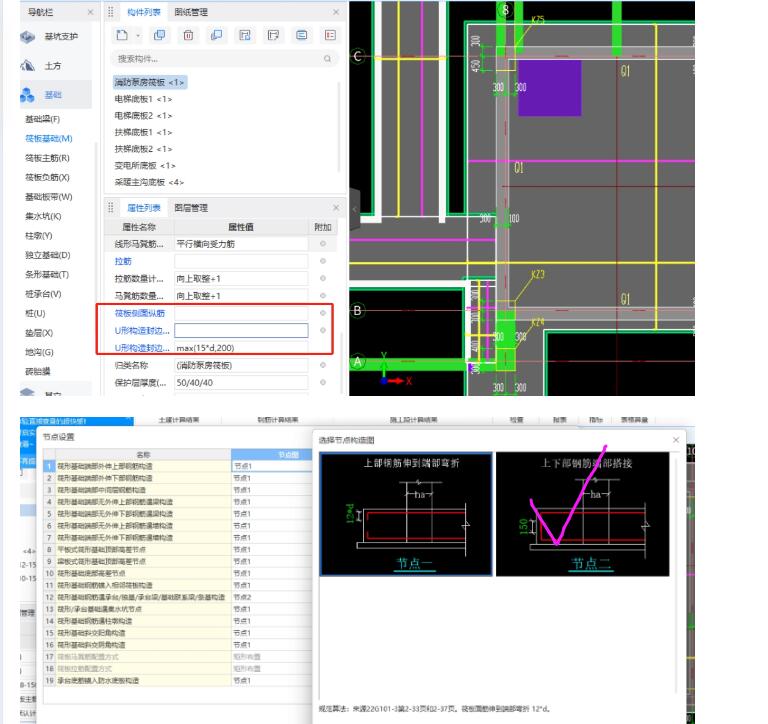768x724 pixels.
Task: Select 变电所底板 <1> in component list
Action: [145, 166]
